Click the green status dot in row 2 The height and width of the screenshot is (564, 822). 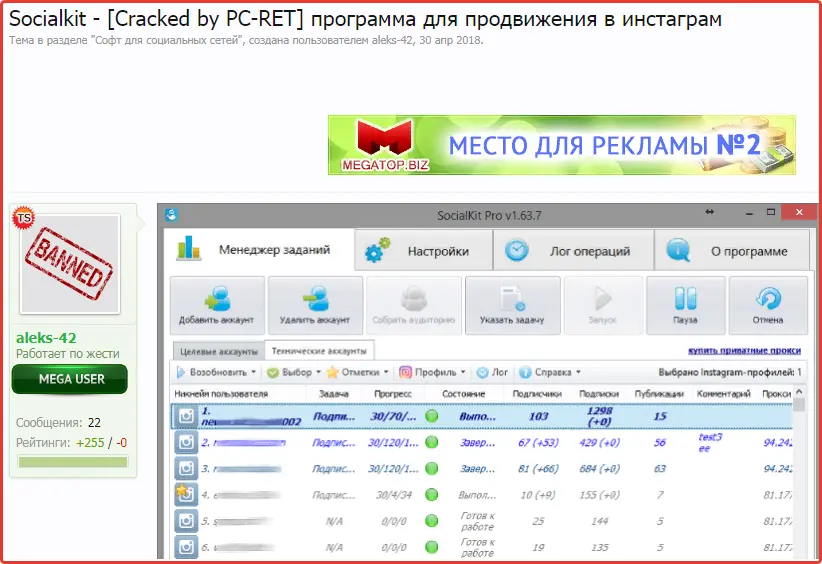[x=431, y=442]
